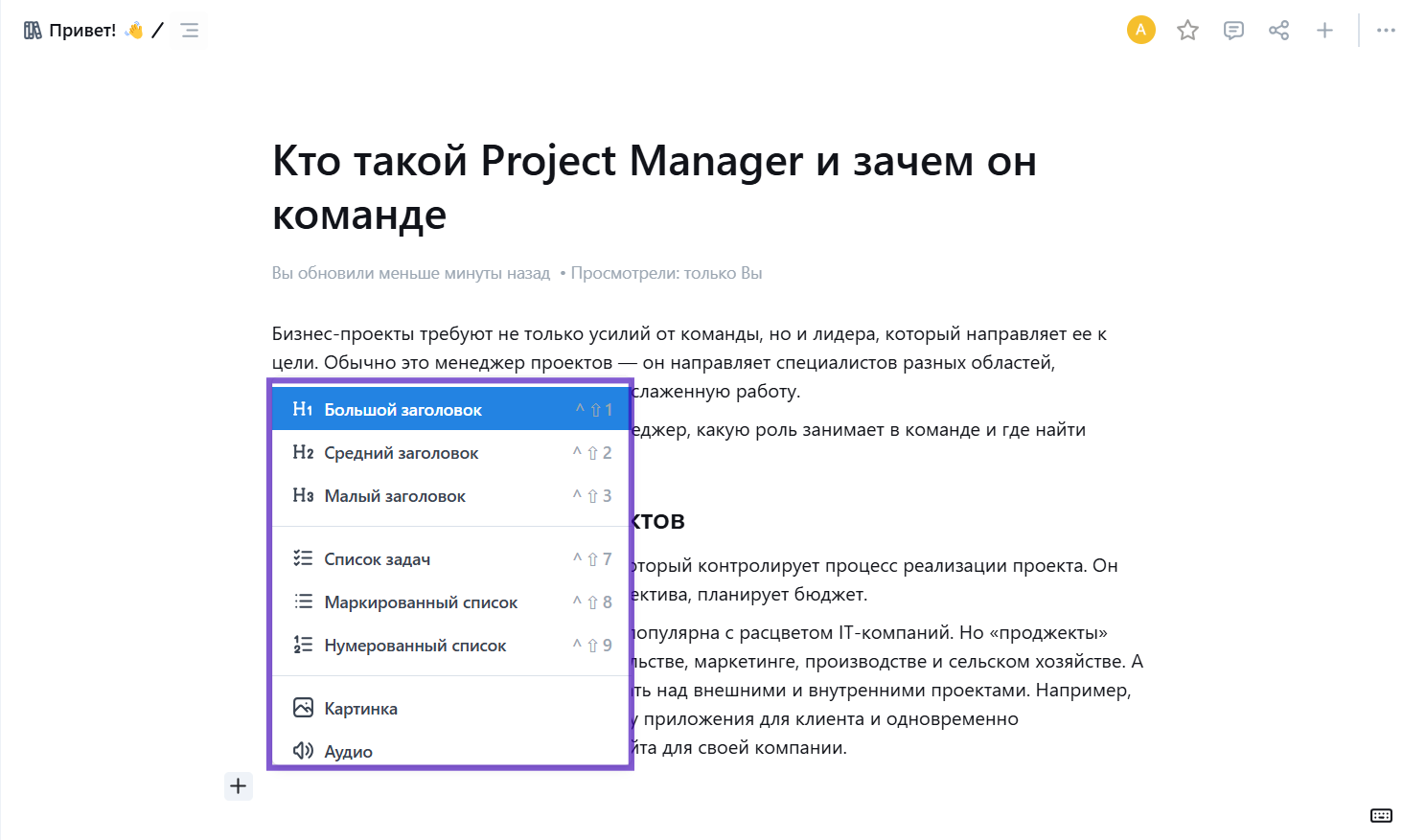Screen dimensions: 1426x840
Task: Select Средний заголовок from the block menu
Action: point(450,452)
